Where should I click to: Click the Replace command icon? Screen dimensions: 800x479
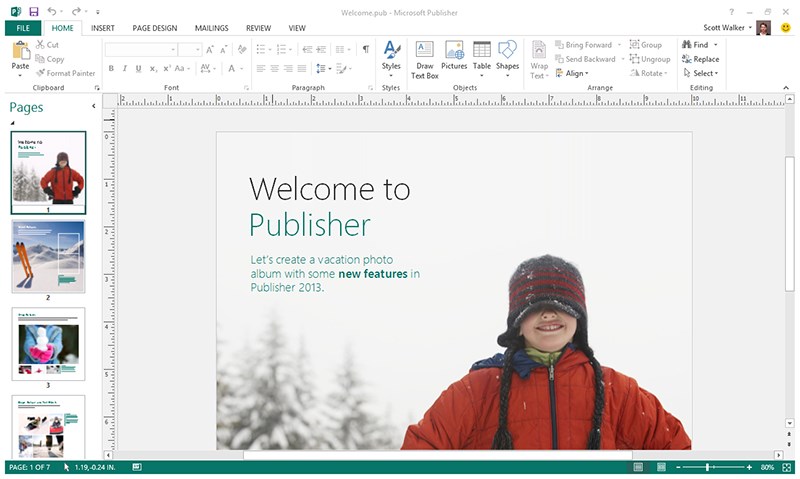point(700,59)
